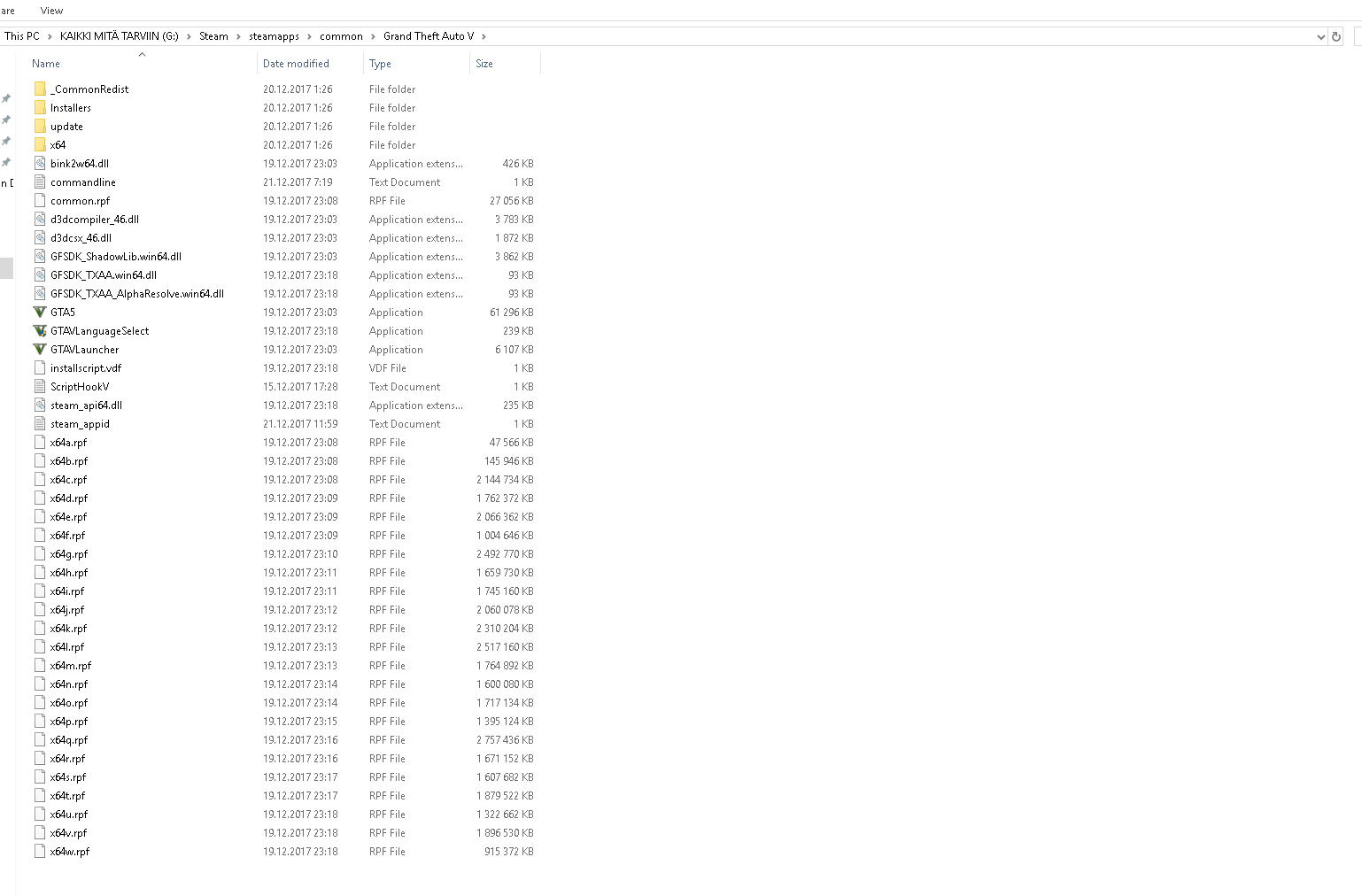Click the _CommonRedist folder icon
Screen dimensions: 1362x896
tap(40, 89)
